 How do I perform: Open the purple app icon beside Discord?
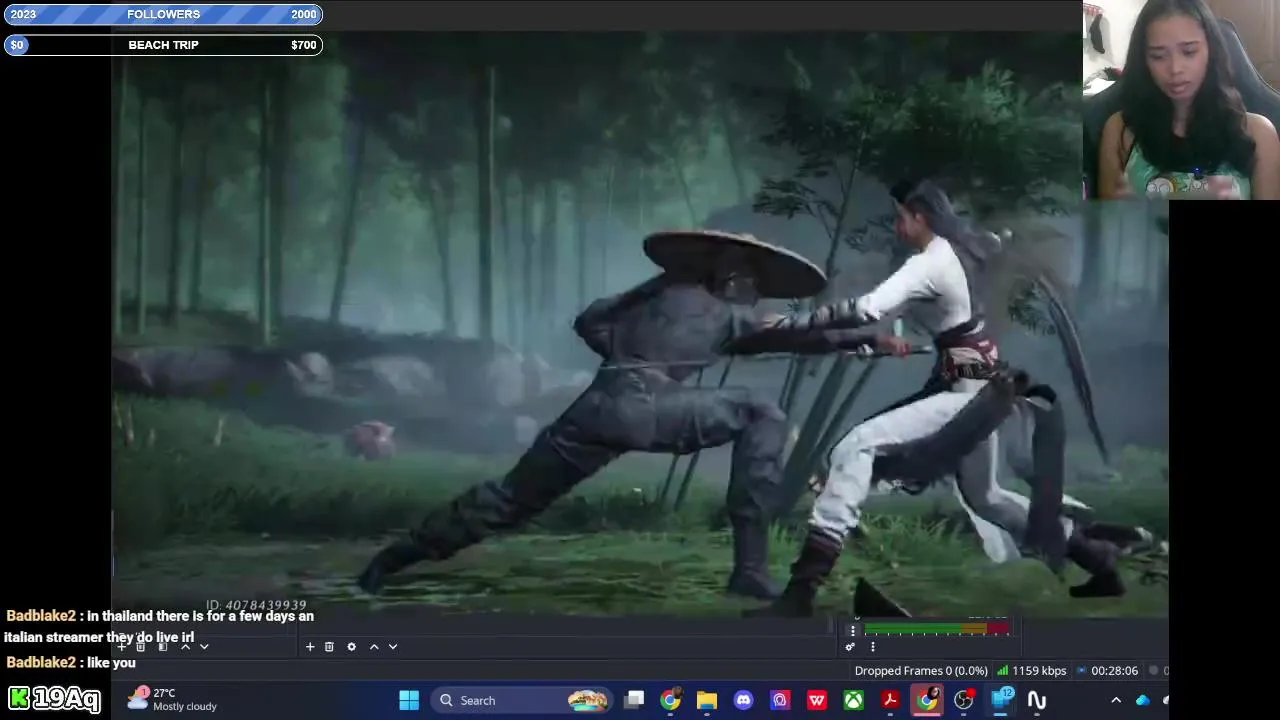780,700
